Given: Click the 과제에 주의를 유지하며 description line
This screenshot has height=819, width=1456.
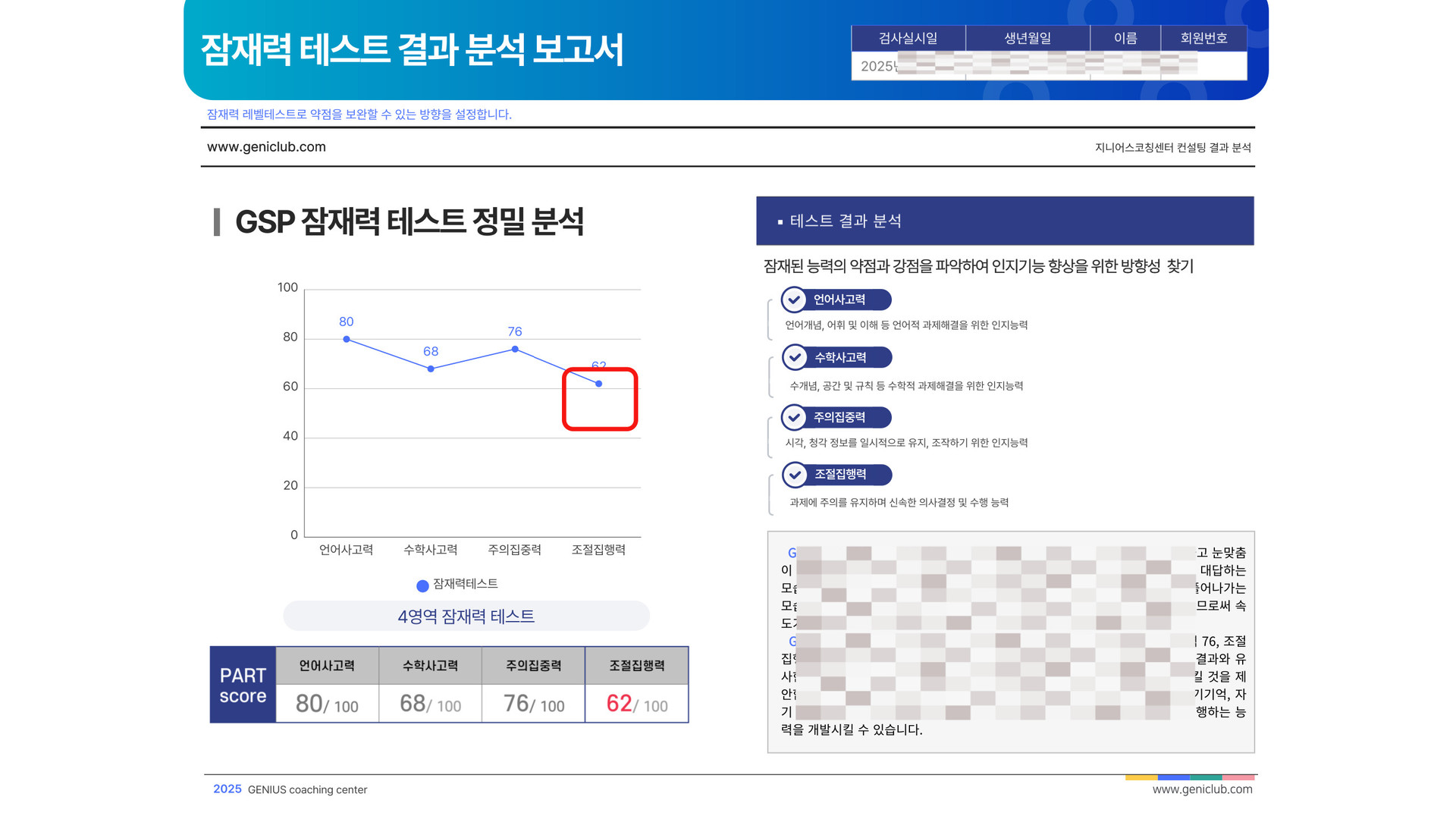Looking at the screenshot, I should tap(899, 503).
